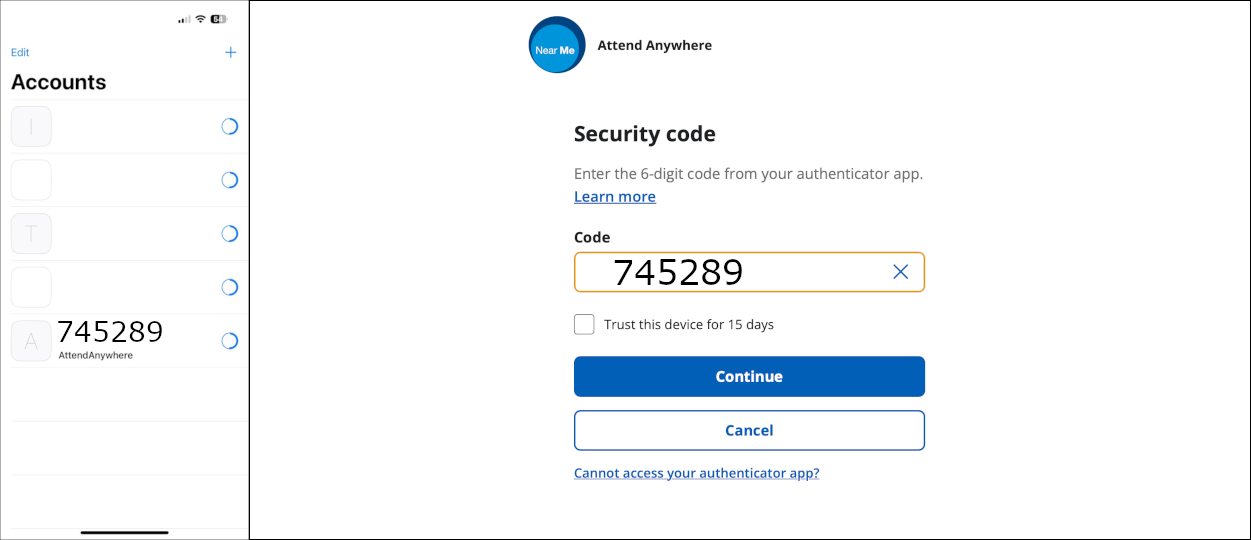Tap the third account's countdown timer circle
This screenshot has height=540, width=1251.
click(229, 234)
